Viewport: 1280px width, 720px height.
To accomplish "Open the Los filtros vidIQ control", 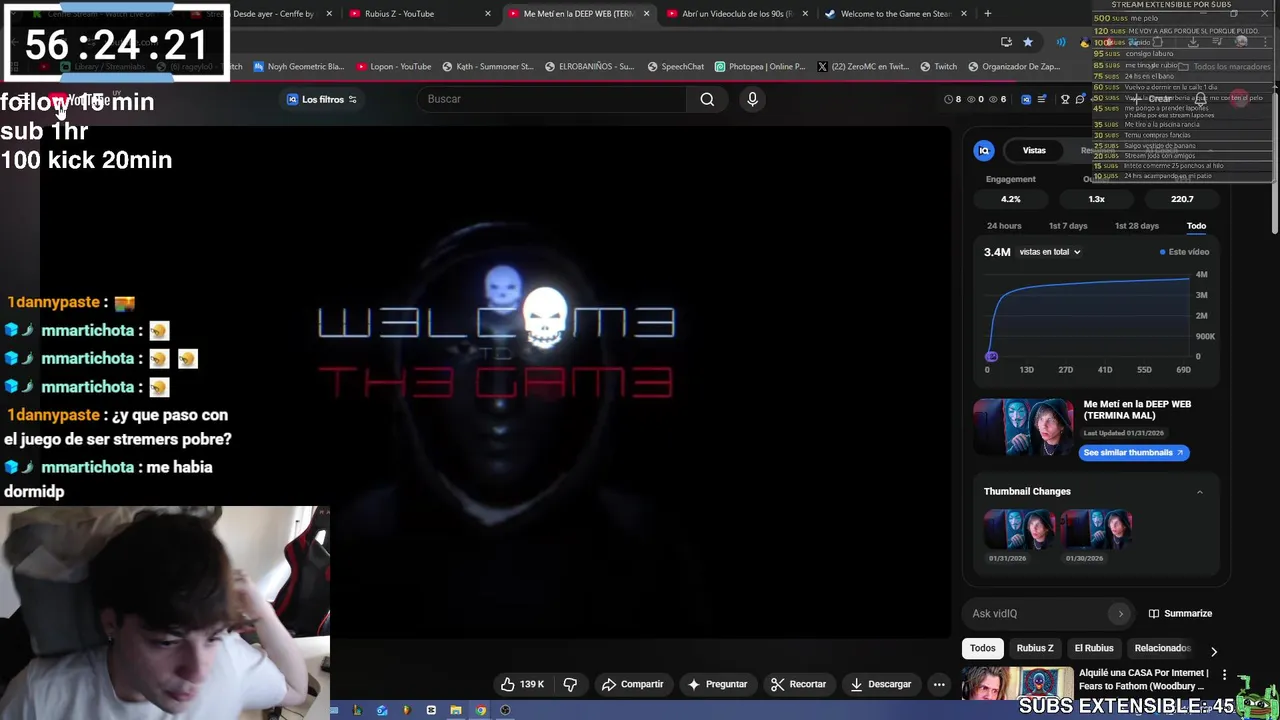I will 322,99.
